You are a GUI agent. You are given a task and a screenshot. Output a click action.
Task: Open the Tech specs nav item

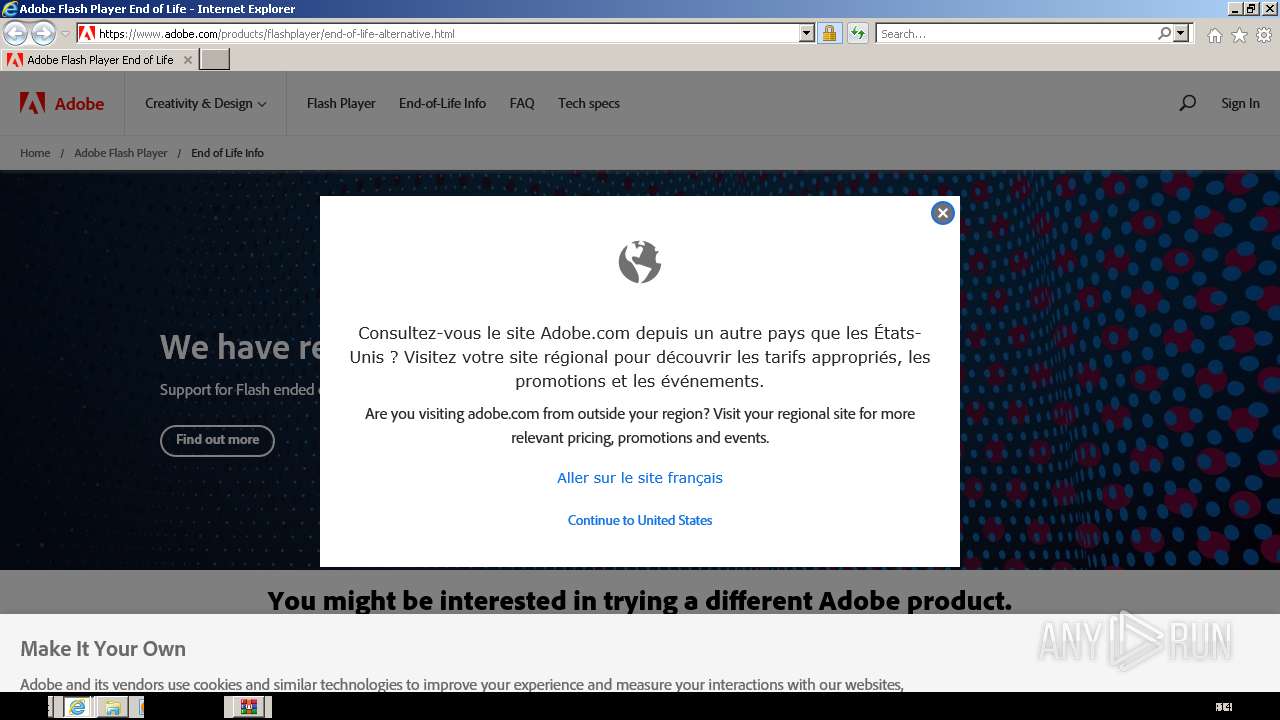click(589, 103)
